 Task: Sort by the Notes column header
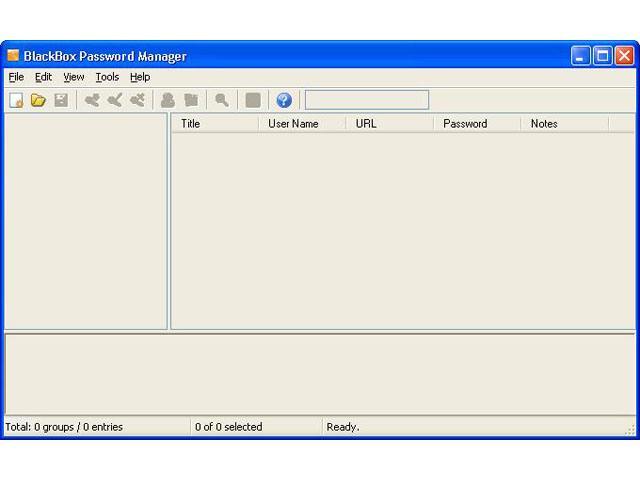click(564, 124)
